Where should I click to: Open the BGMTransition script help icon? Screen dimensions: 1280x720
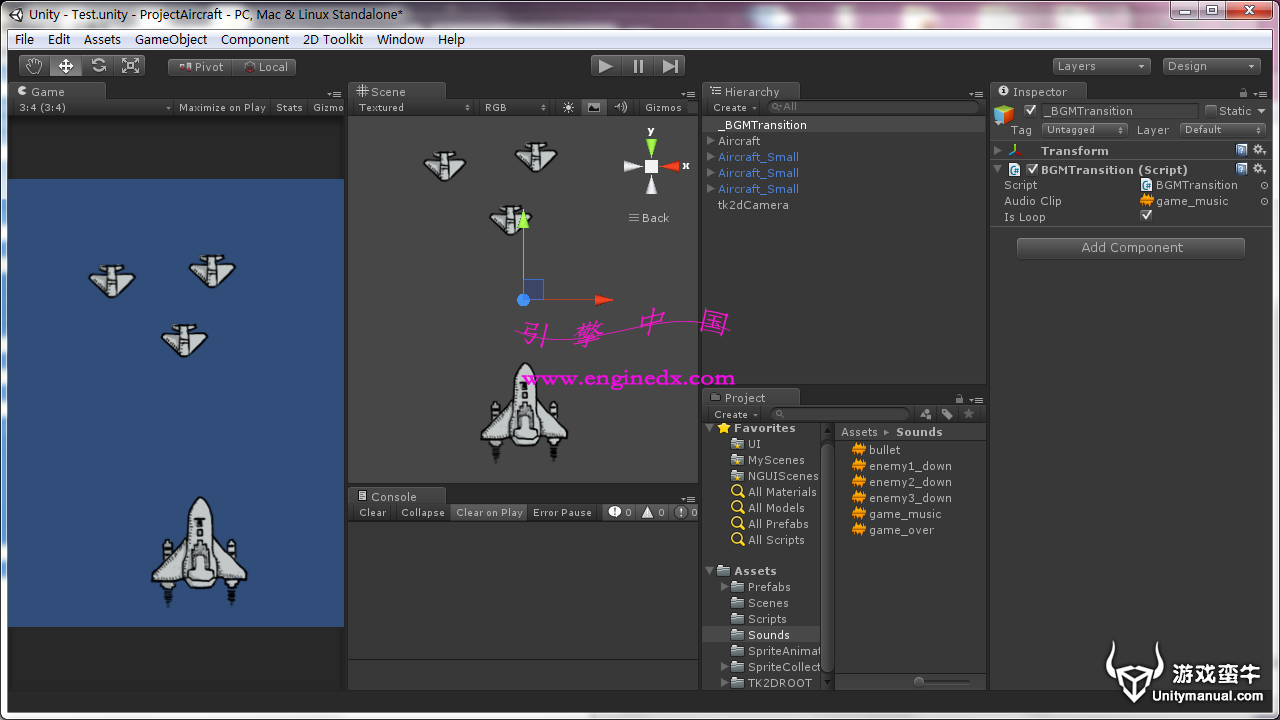point(1242,169)
